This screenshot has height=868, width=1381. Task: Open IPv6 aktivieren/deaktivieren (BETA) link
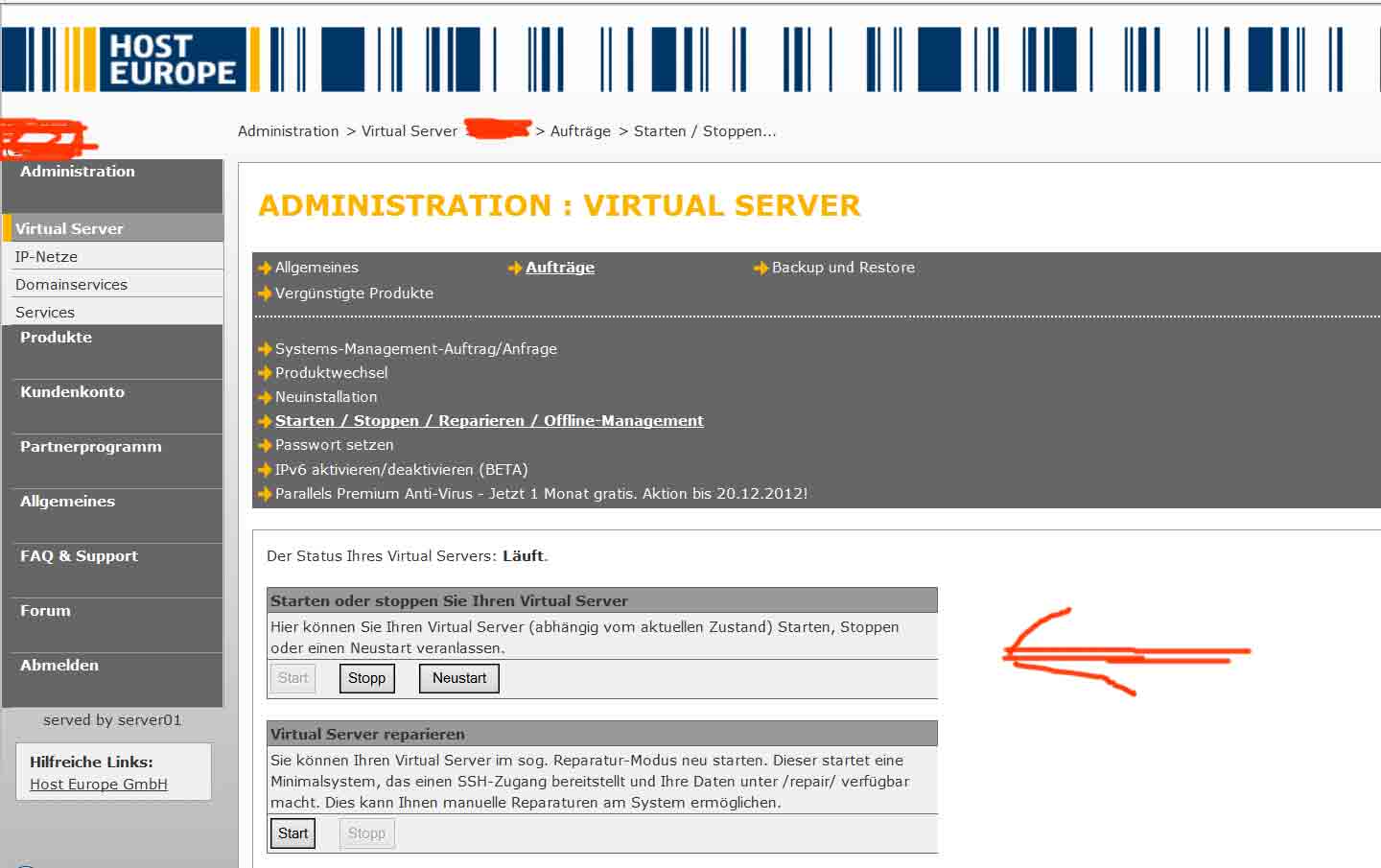point(402,470)
